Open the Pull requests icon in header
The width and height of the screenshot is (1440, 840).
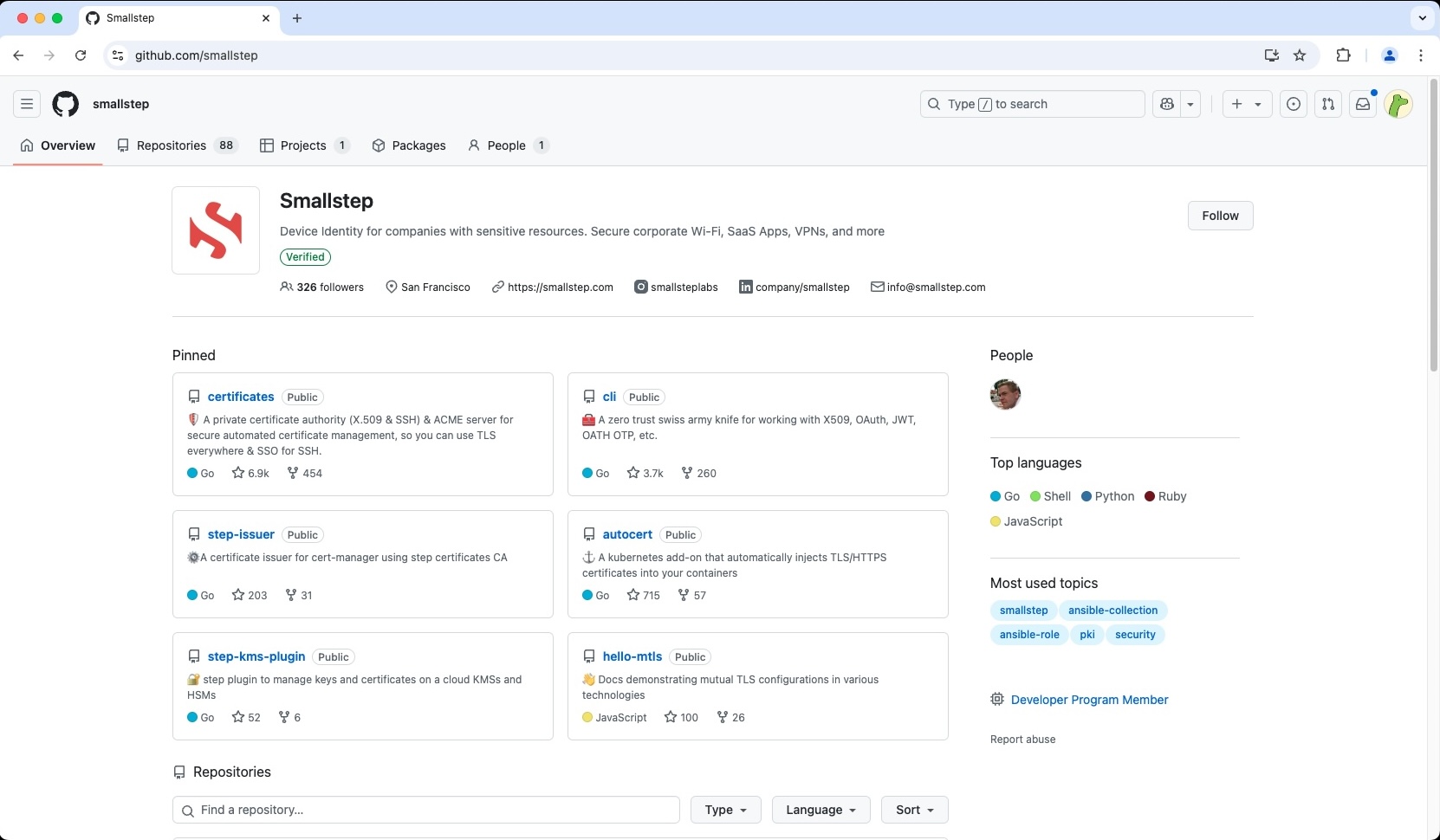click(x=1328, y=104)
